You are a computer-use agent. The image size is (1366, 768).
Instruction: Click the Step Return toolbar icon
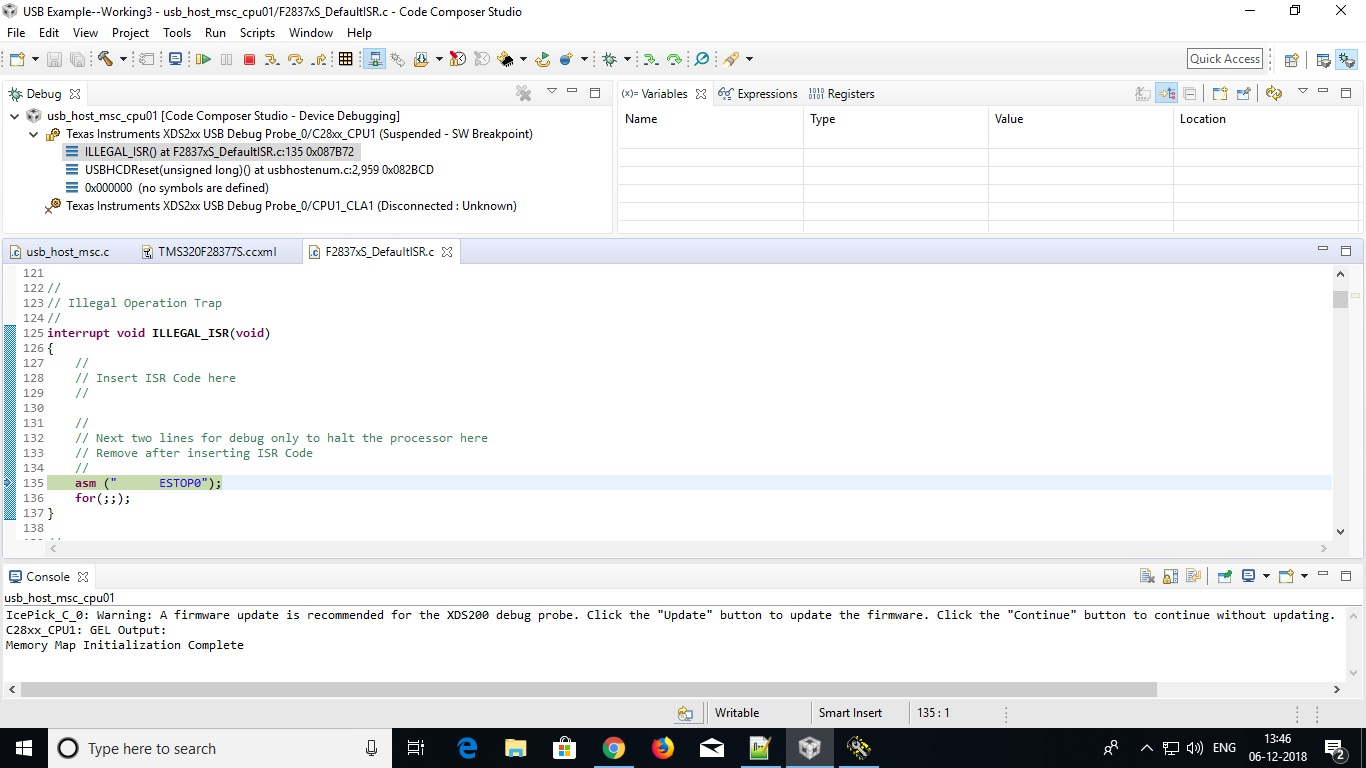pyautogui.click(x=319, y=59)
